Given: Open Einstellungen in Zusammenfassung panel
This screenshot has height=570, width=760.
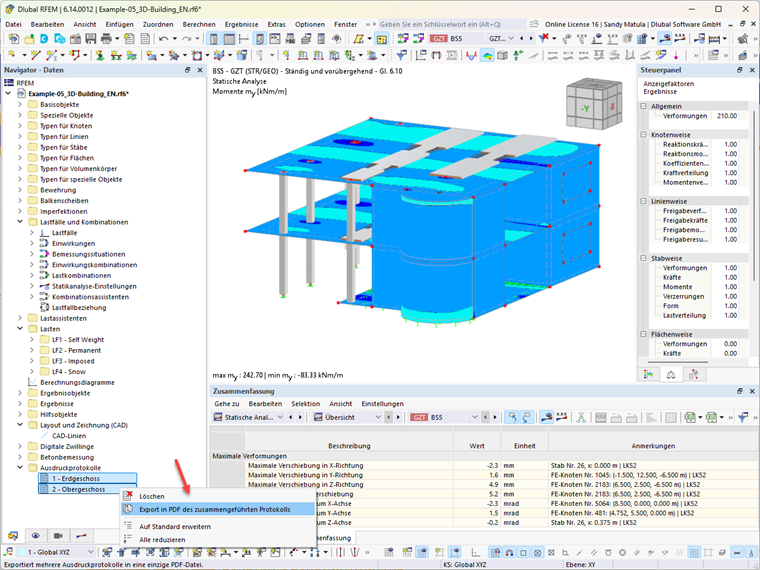Looking at the screenshot, I should pos(382,404).
